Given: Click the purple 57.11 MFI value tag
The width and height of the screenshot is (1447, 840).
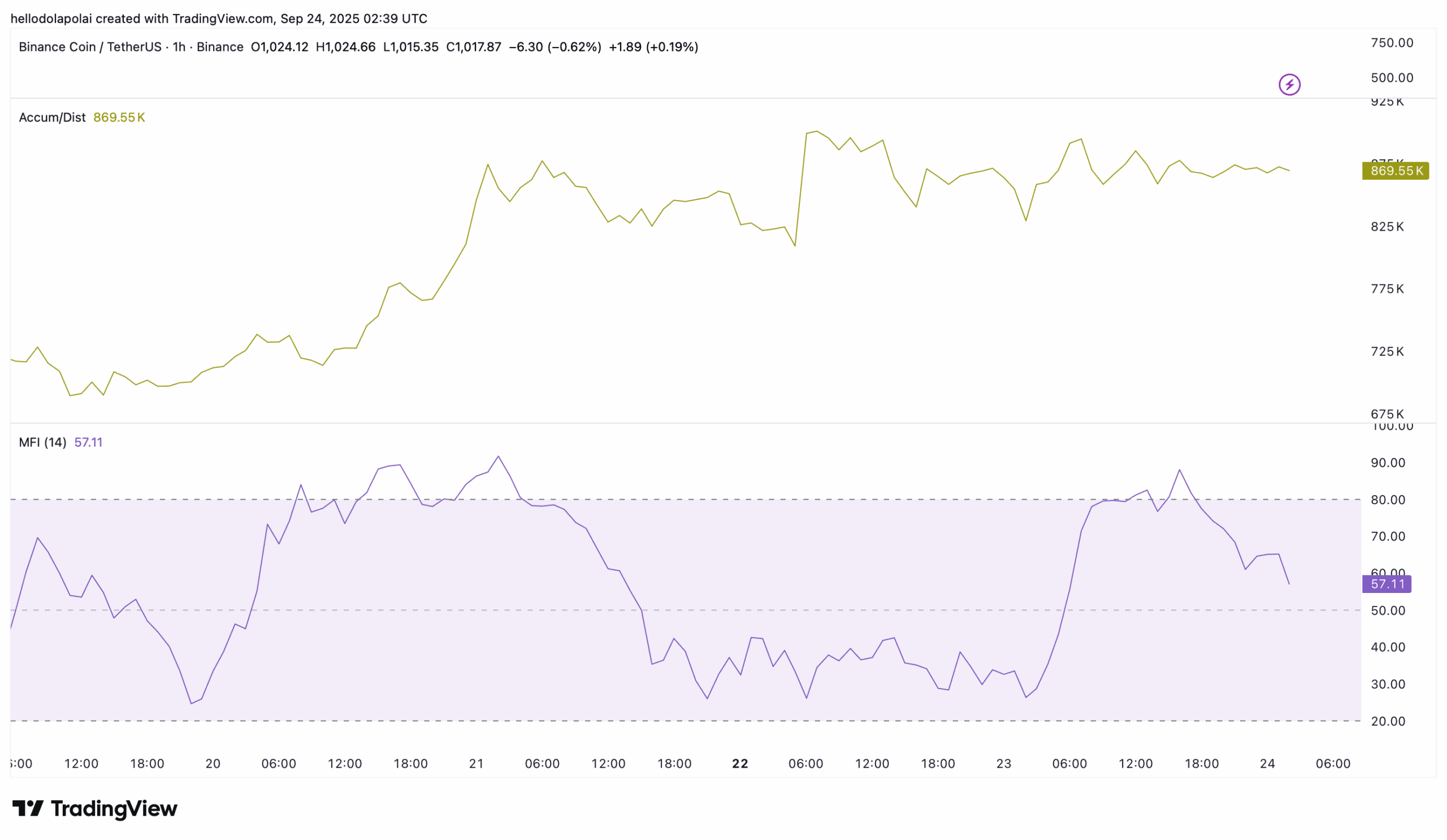Looking at the screenshot, I should coord(1387,584).
